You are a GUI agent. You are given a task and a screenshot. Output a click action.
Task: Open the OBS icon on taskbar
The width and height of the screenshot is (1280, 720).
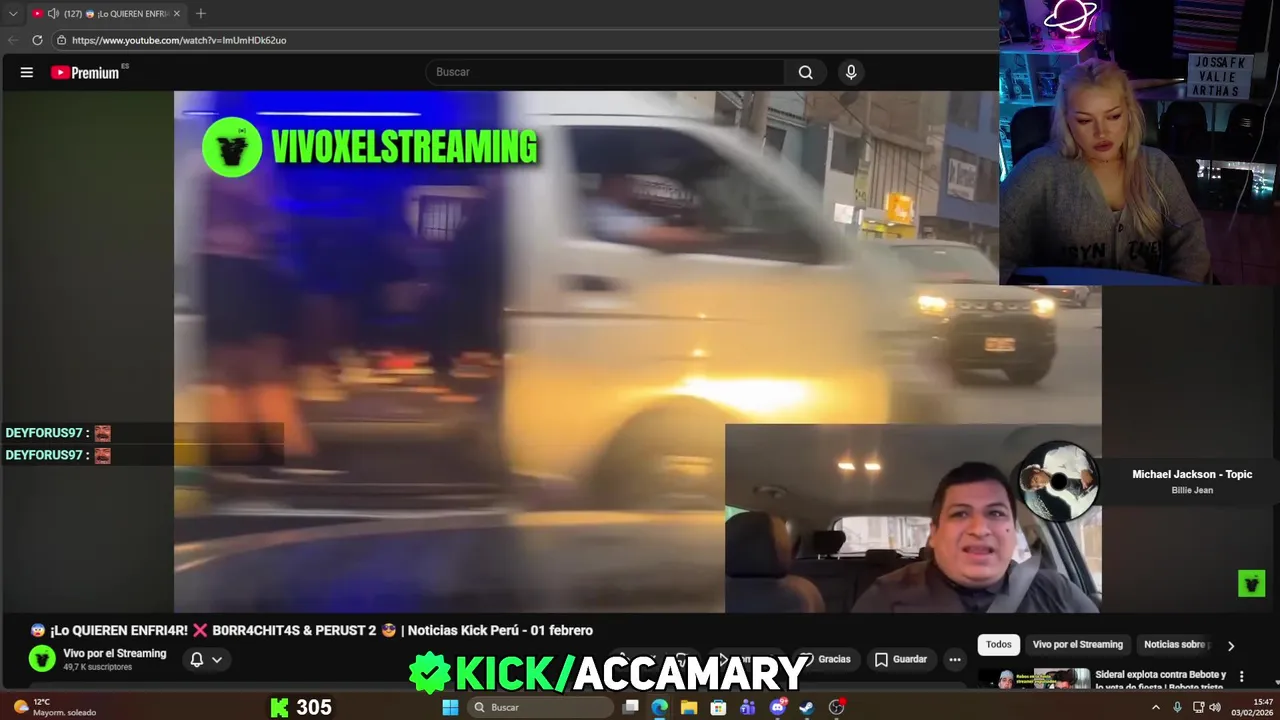tap(837, 707)
